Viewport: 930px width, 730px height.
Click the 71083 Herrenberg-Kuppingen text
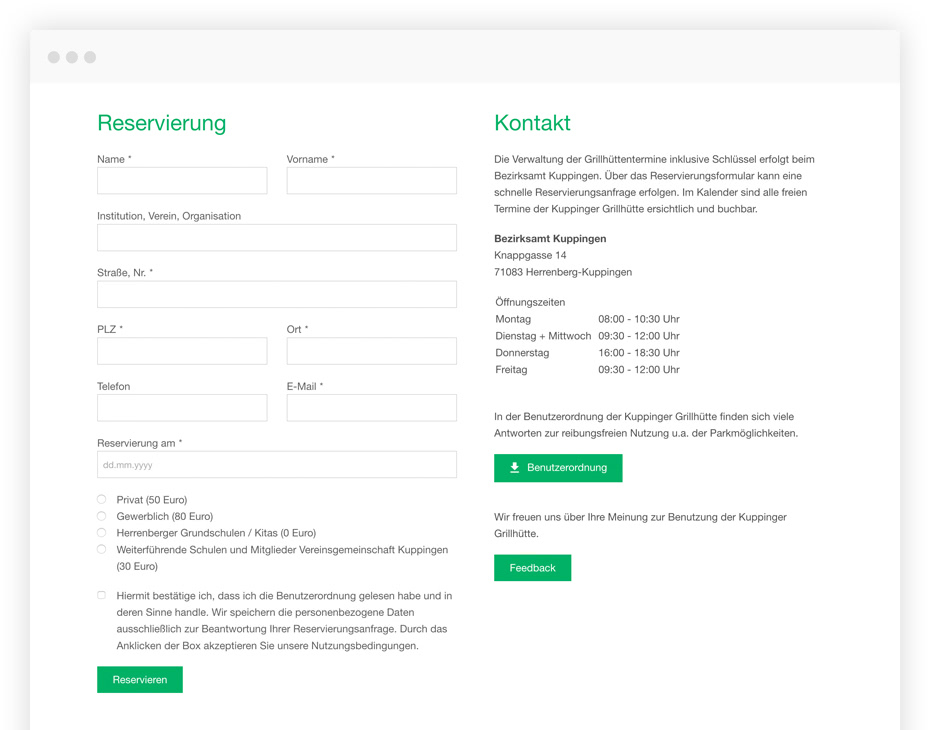click(x=563, y=272)
